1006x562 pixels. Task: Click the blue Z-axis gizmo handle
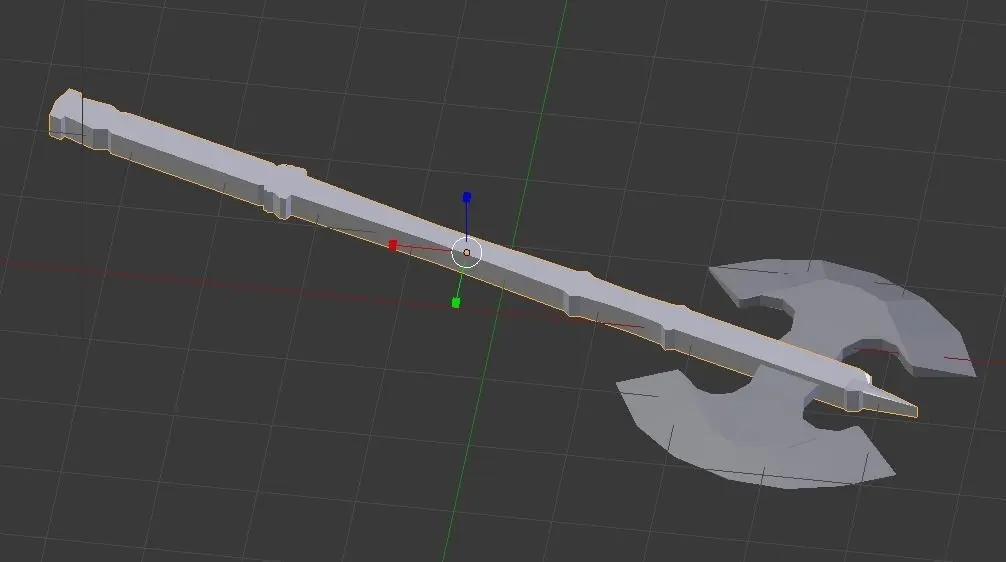pyautogui.click(x=467, y=197)
